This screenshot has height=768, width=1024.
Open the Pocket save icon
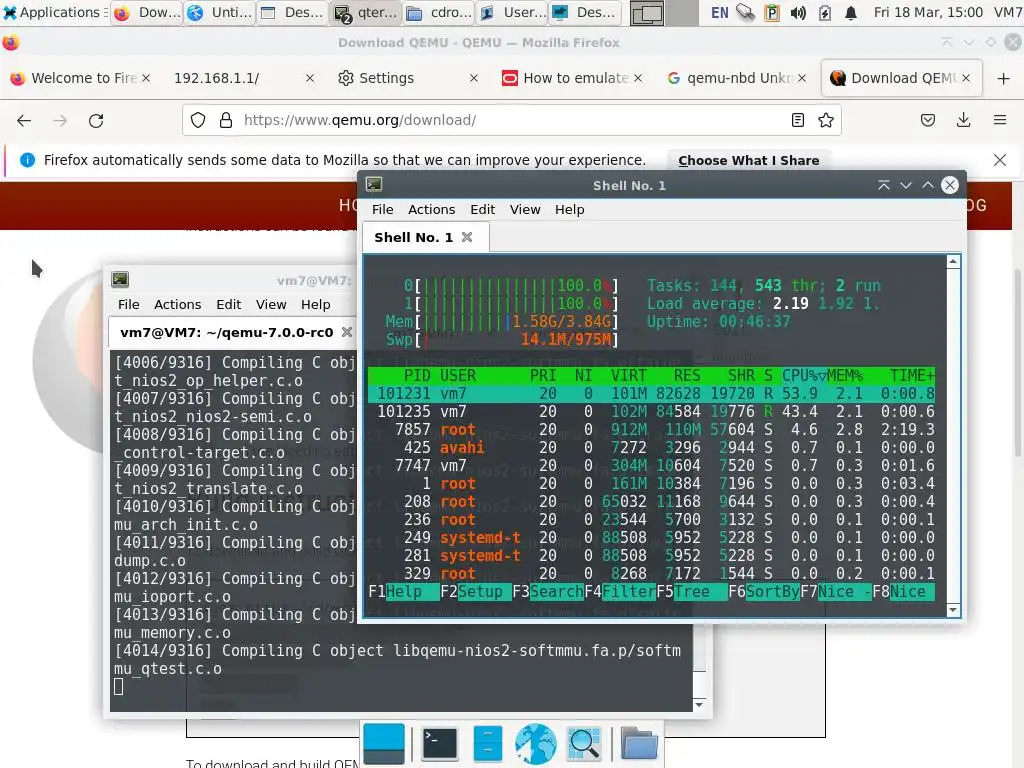coord(928,120)
